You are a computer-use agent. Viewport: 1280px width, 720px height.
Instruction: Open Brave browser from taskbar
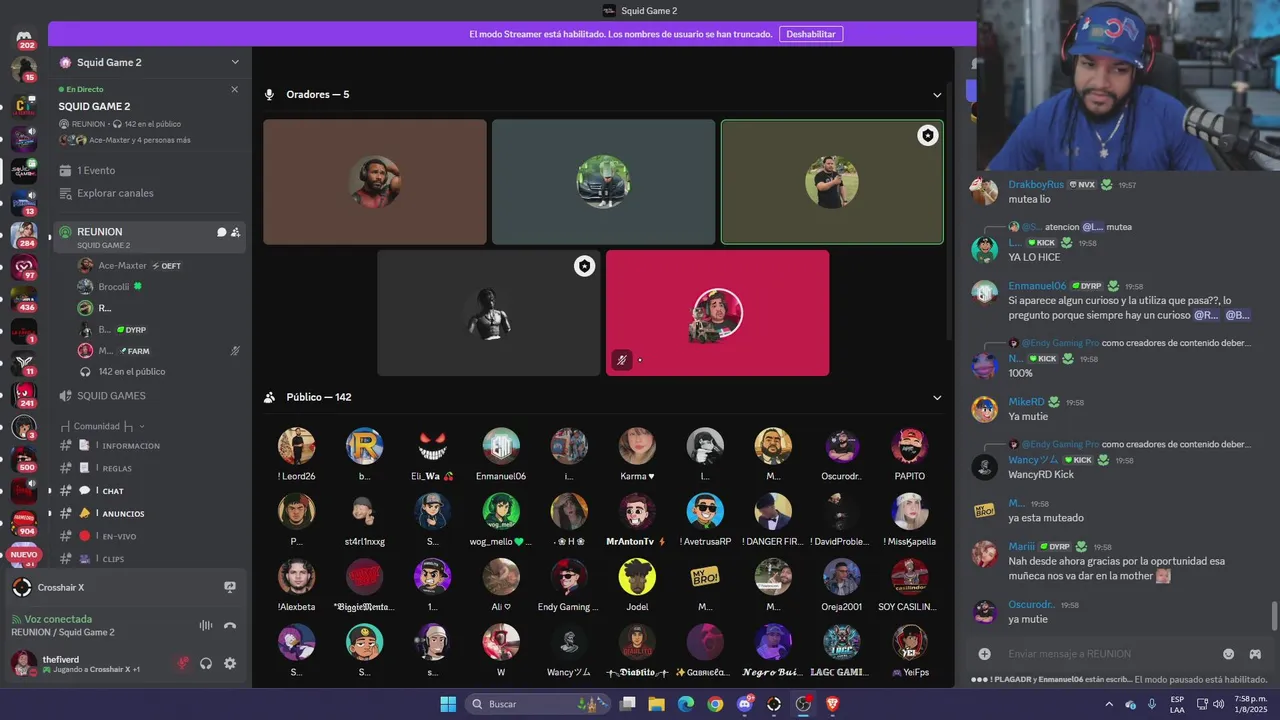(x=833, y=704)
